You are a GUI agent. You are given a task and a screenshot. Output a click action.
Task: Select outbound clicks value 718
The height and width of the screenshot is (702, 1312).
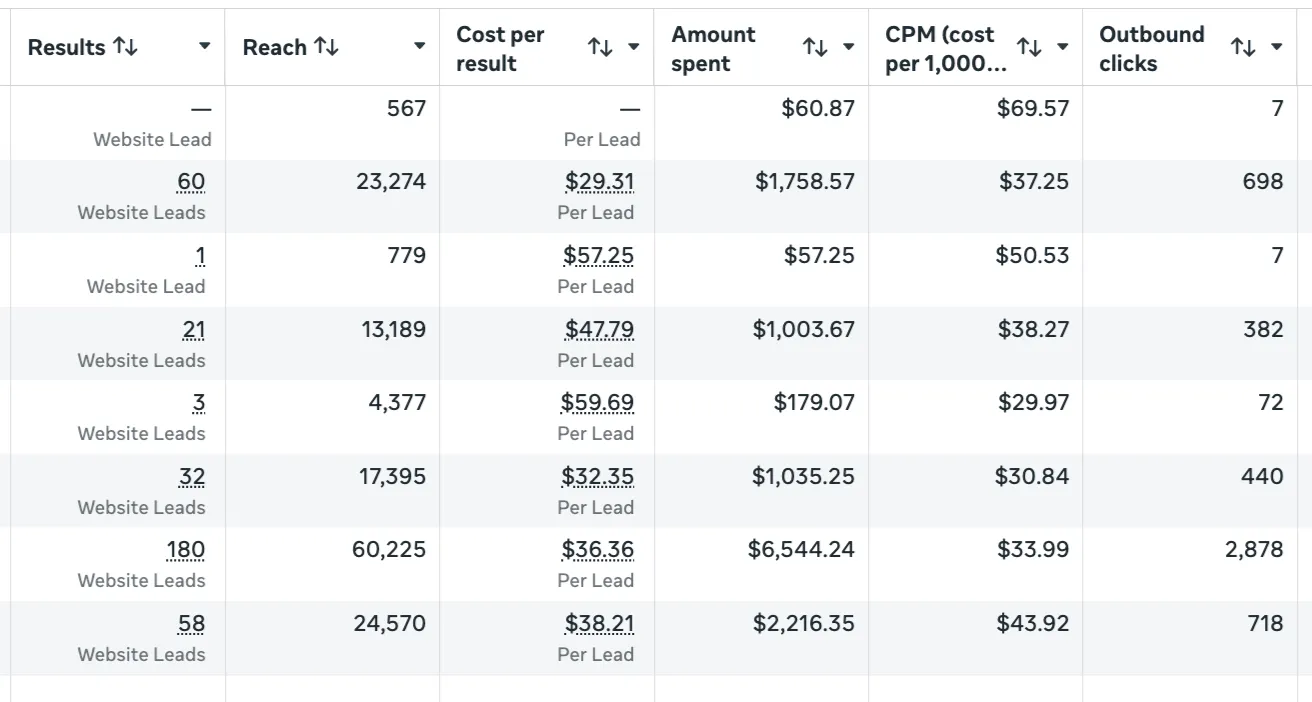click(x=1265, y=624)
